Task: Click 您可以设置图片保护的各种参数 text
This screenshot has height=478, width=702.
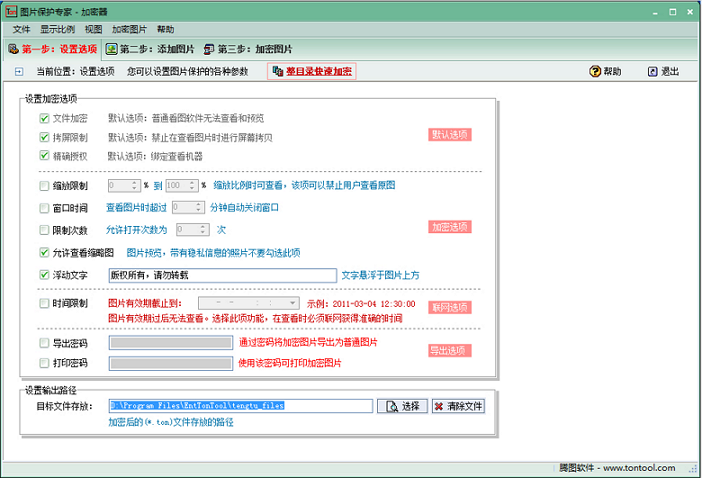Action: pyautogui.click(x=188, y=72)
